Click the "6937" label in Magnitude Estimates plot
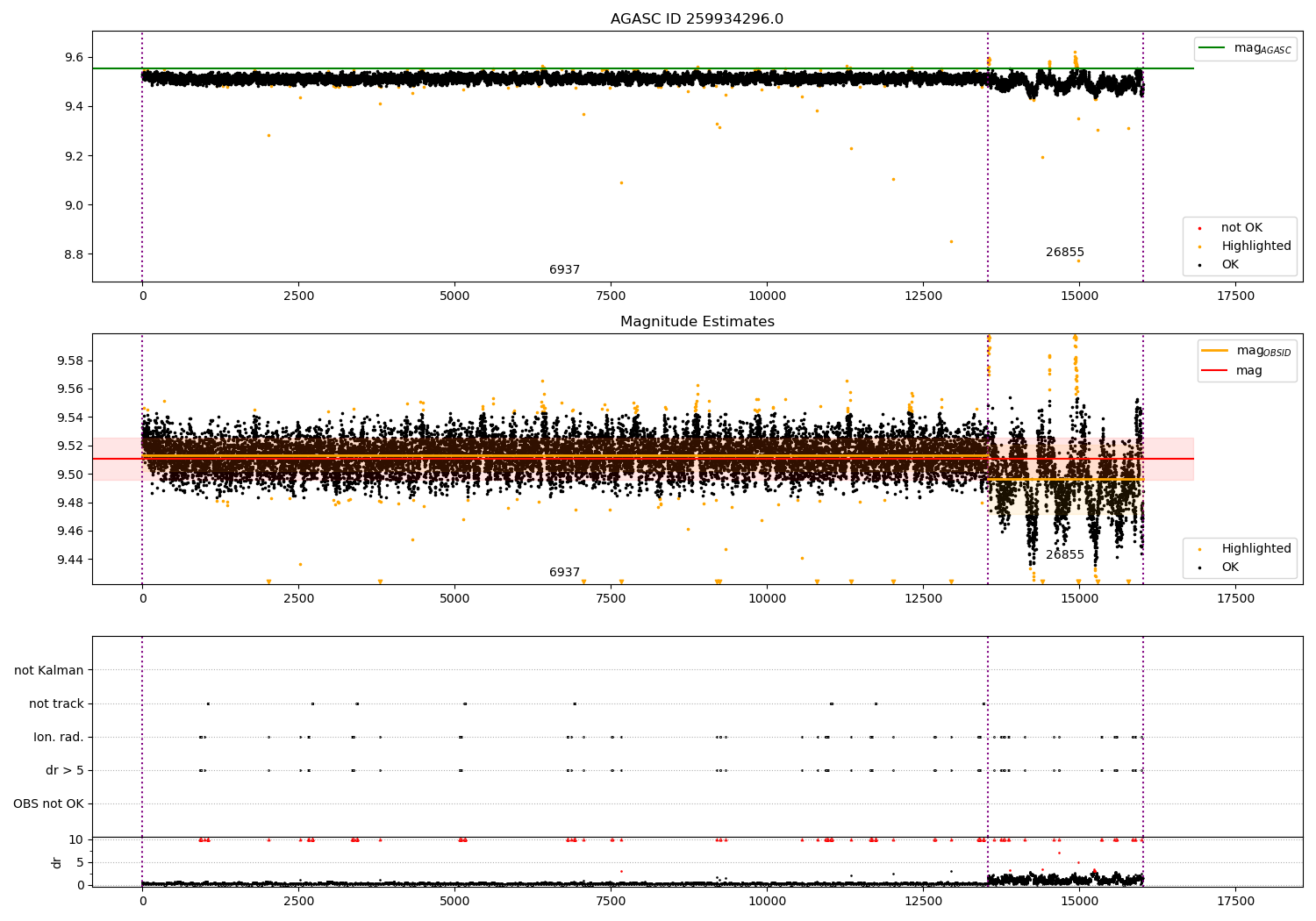Screen dimensions: 1316x921 click(x=564, y=573)
